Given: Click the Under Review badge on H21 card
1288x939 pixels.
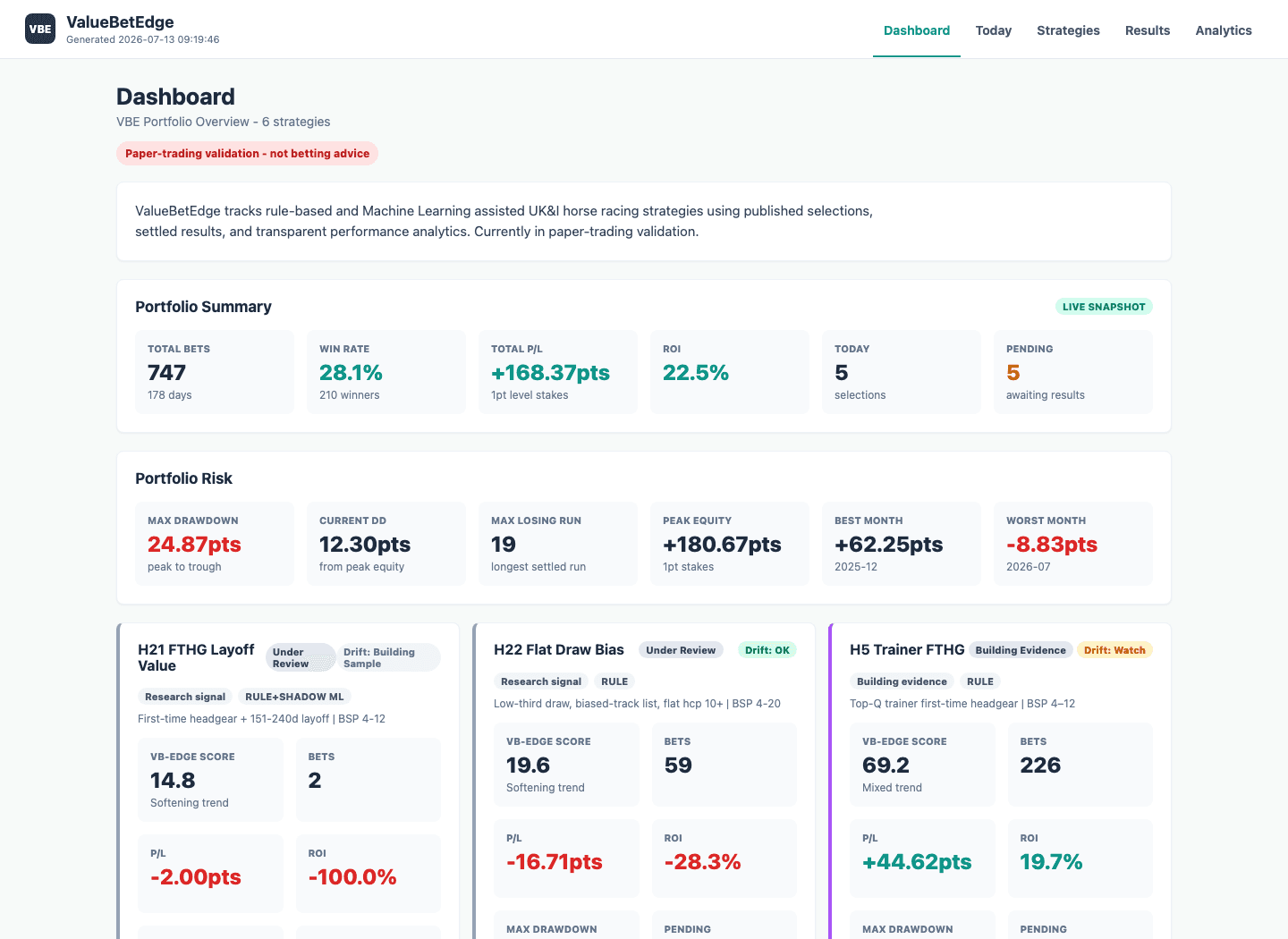Looking at the screenshot, I should (301, 657).
